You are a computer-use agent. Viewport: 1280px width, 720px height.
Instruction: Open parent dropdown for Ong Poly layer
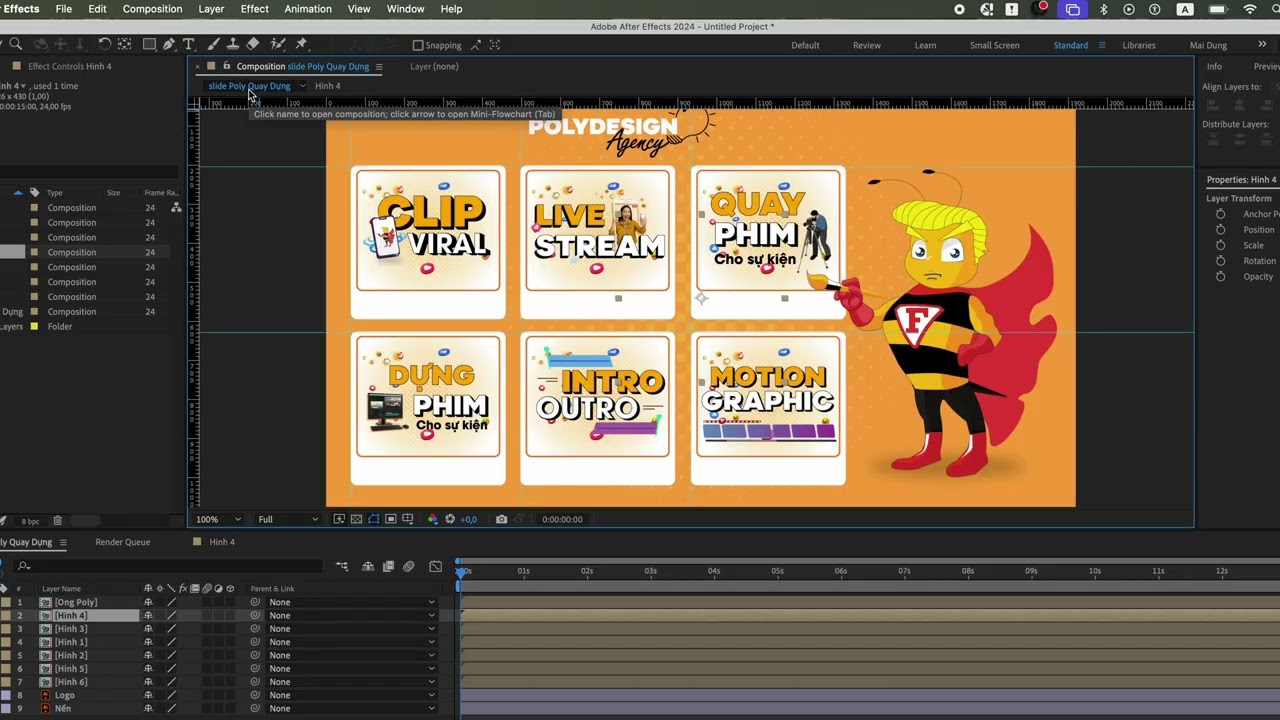click(x=351, y=602)
